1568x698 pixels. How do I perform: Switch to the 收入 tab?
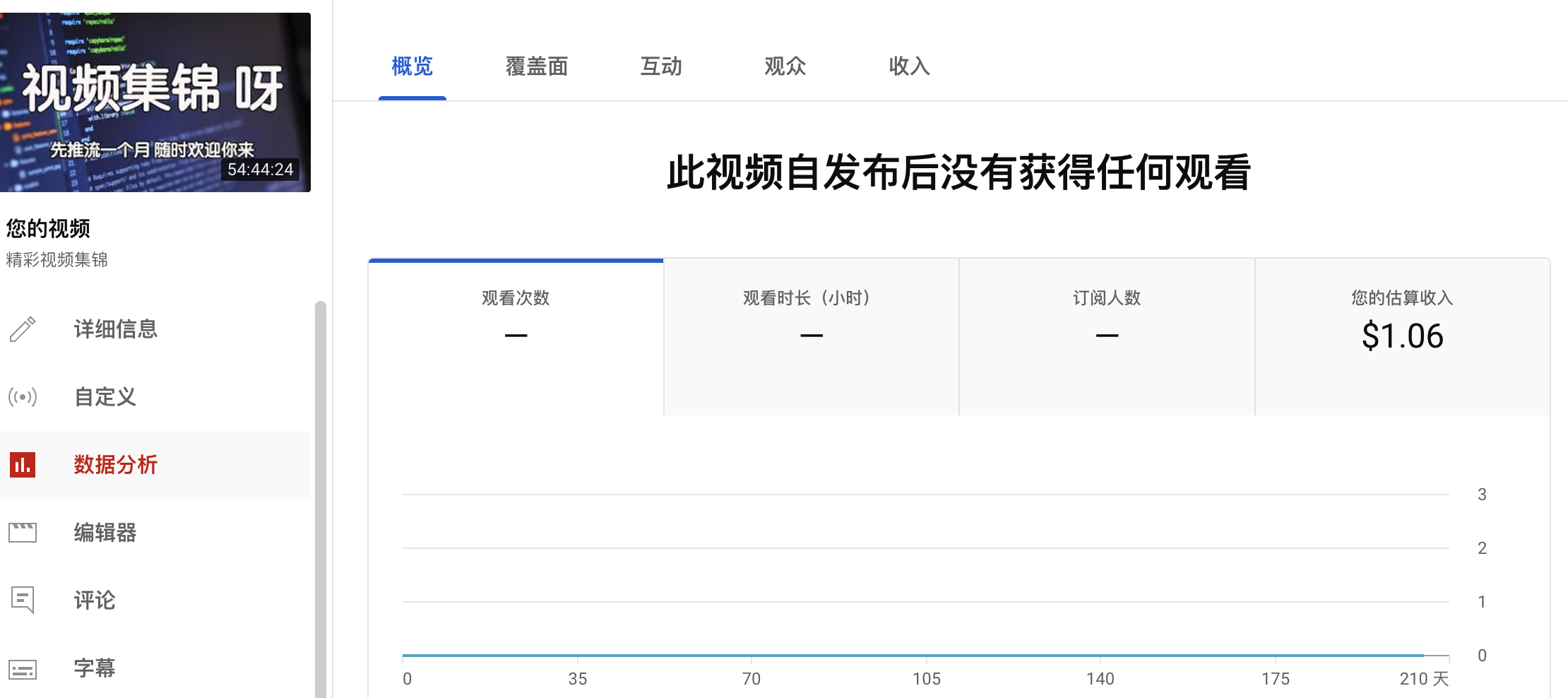click(x=910, y=66)
